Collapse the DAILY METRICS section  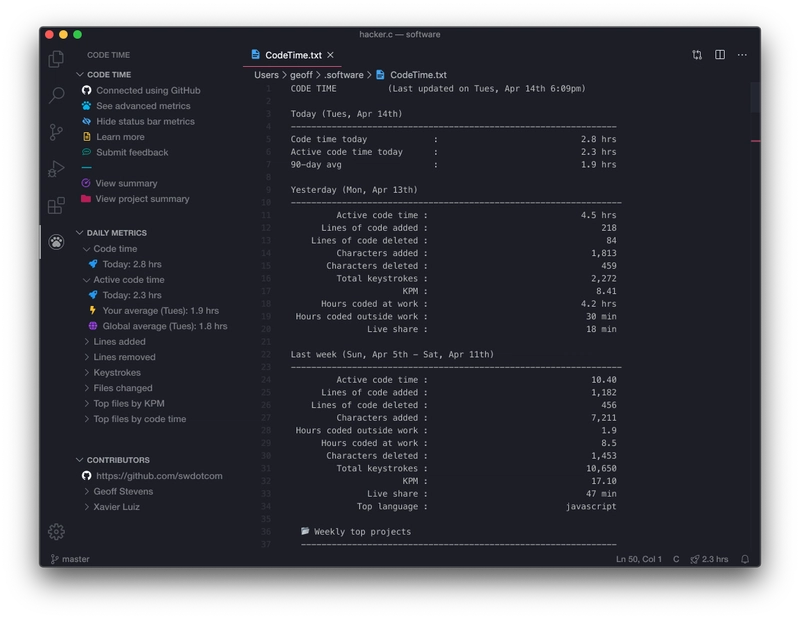pos(80,233)
